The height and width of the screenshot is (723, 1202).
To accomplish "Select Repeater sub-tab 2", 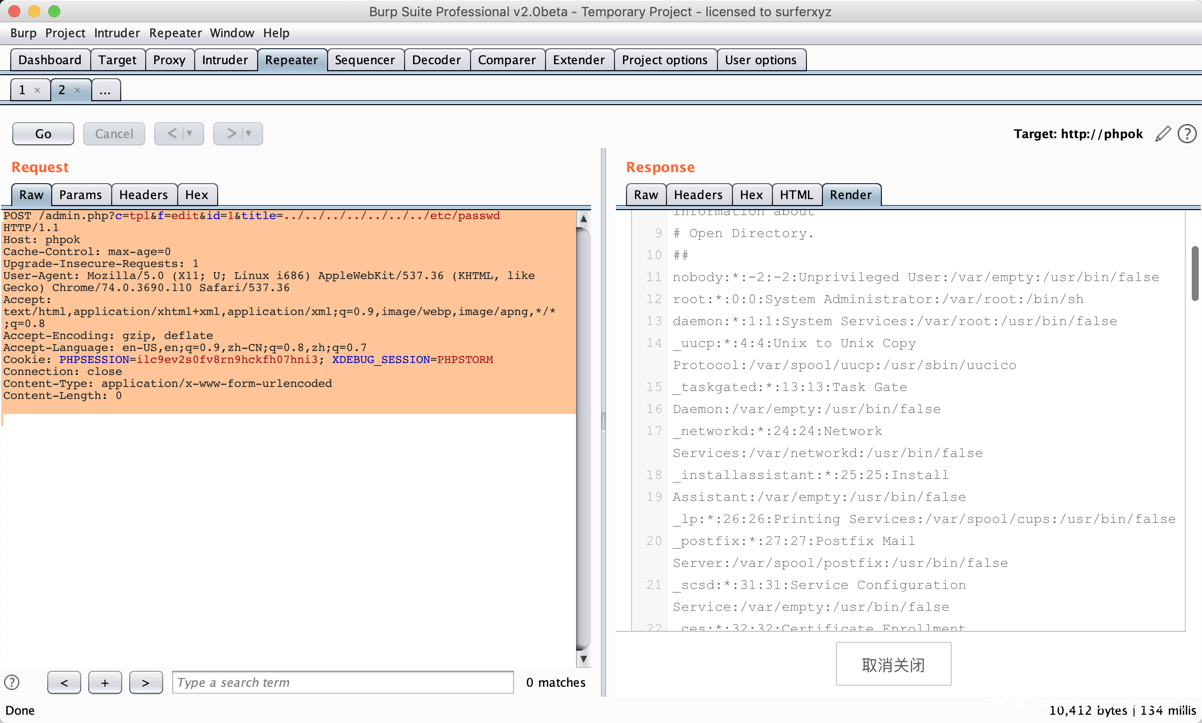I will click(x=62, y=90).
